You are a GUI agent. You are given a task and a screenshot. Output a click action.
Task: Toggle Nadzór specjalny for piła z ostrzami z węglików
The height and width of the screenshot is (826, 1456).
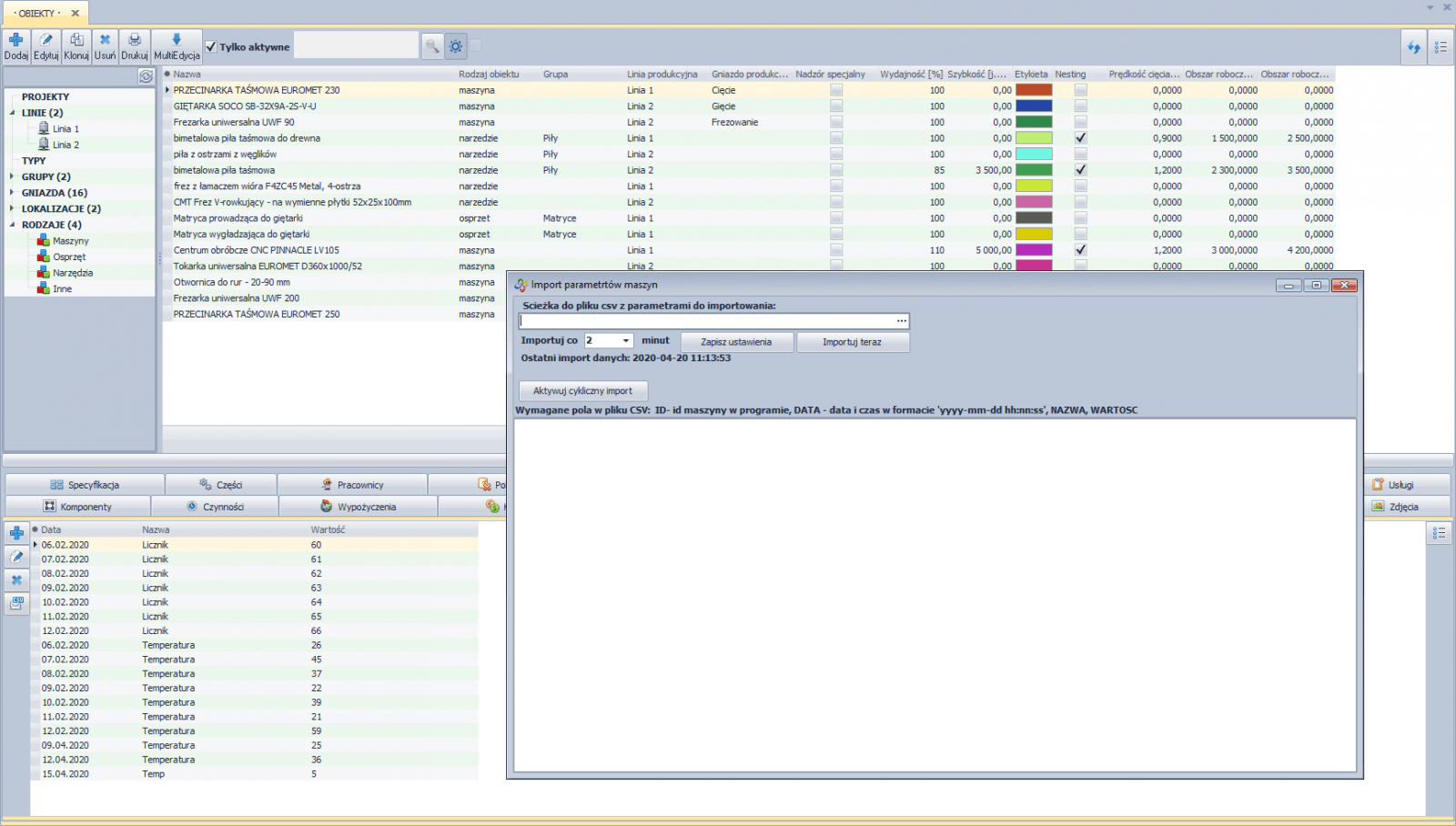pyautogui.click(x=836, y=154)
